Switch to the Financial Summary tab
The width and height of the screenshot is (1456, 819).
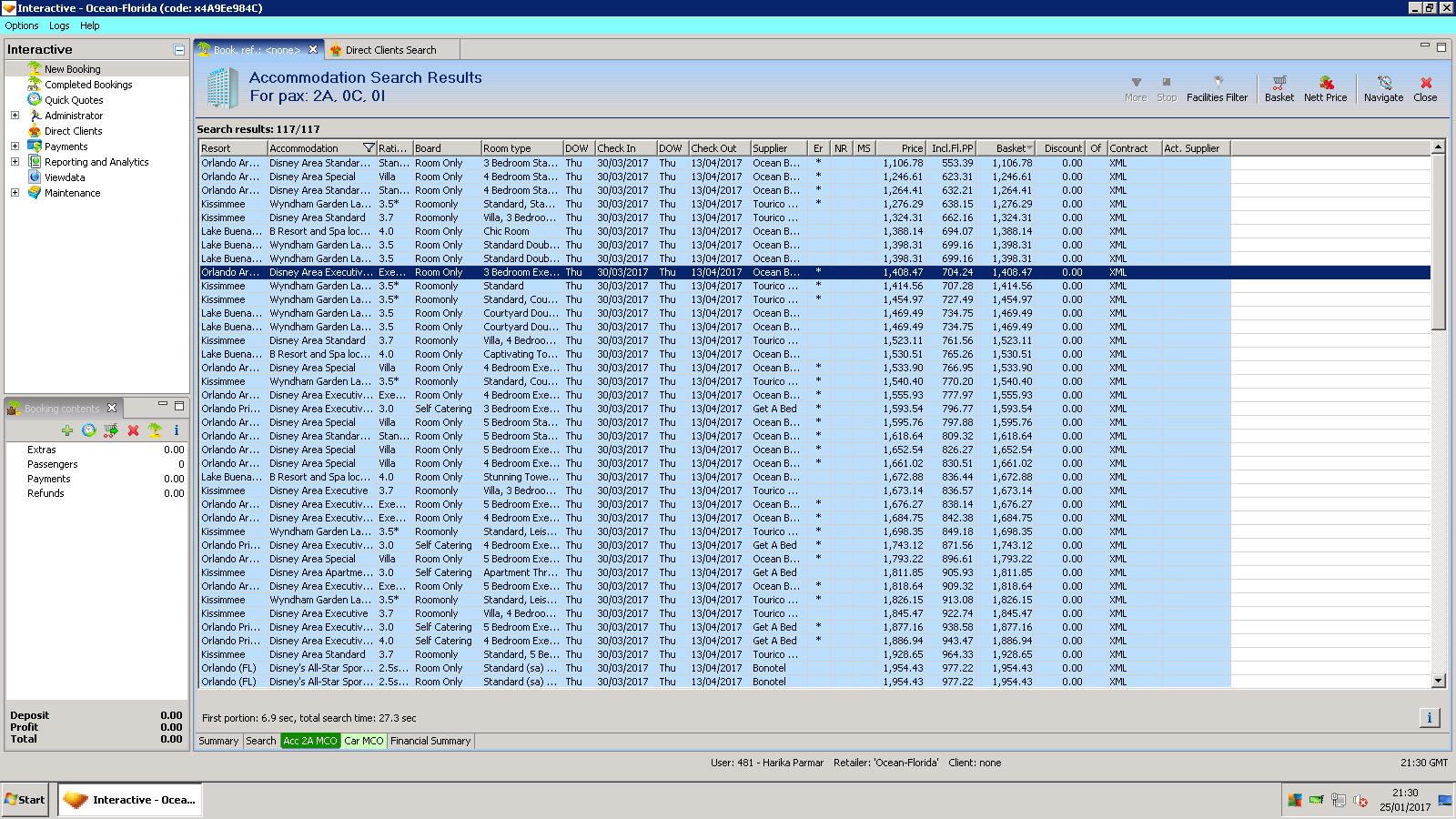pos(430,741)
